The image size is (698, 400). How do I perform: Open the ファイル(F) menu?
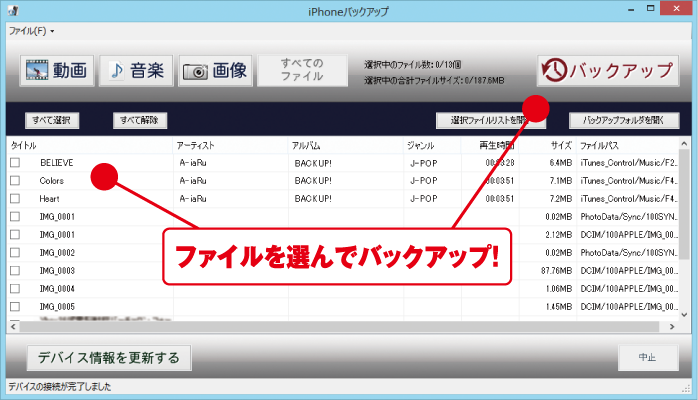click(x=31, y=31)
